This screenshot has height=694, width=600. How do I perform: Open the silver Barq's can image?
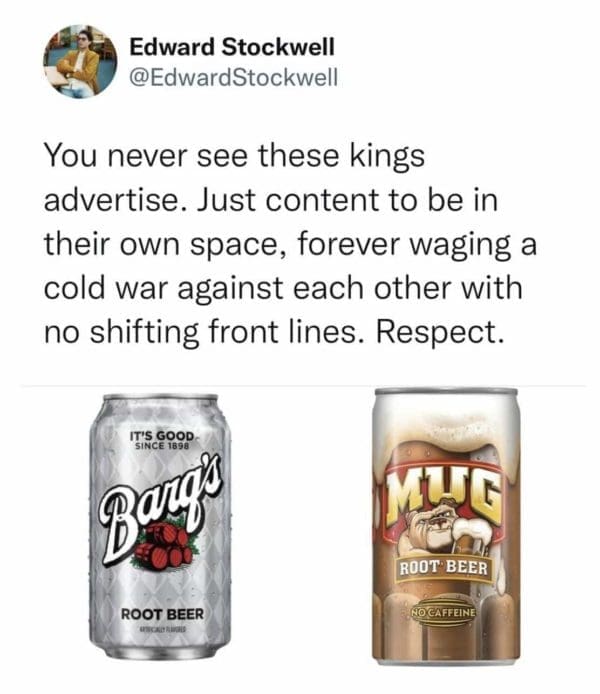coord(161,526)
